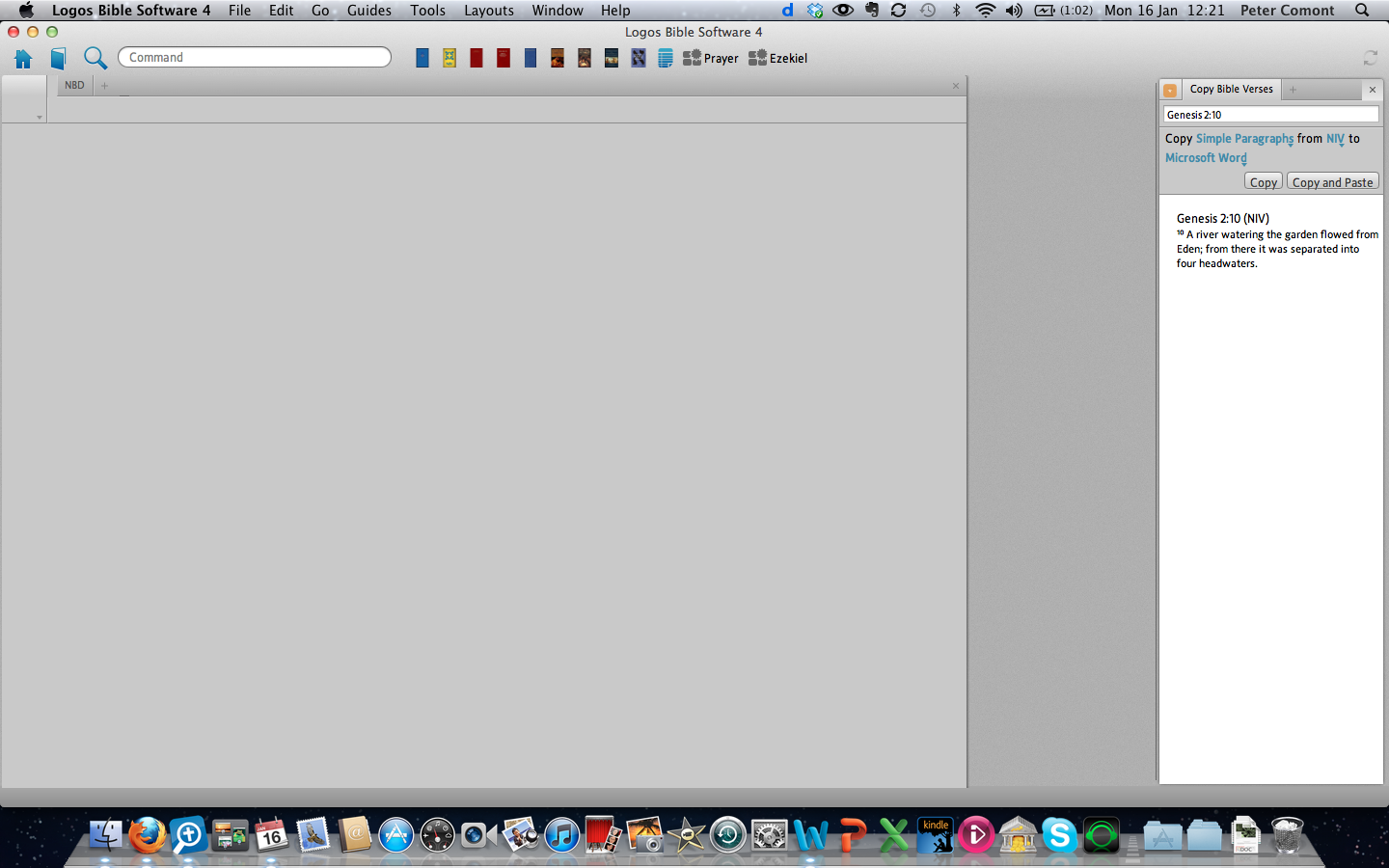Click the Wi-Fi status icon

click(985, 11)
